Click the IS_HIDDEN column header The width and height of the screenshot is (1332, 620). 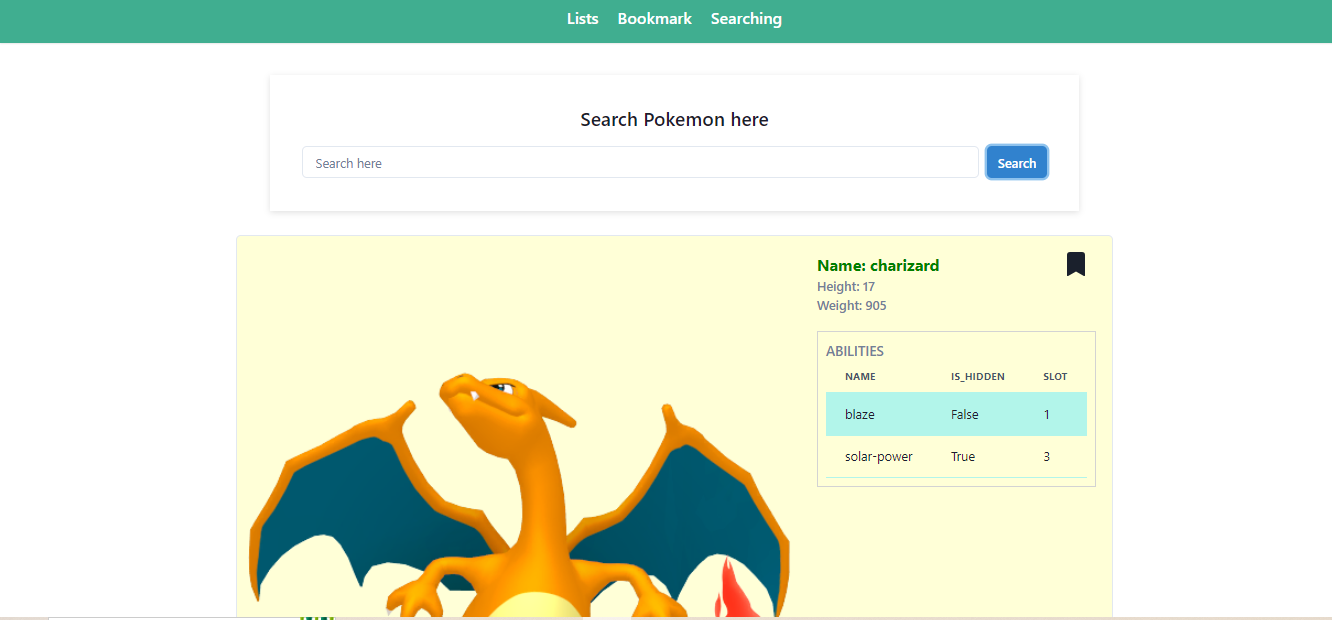[x=977, y=376]
